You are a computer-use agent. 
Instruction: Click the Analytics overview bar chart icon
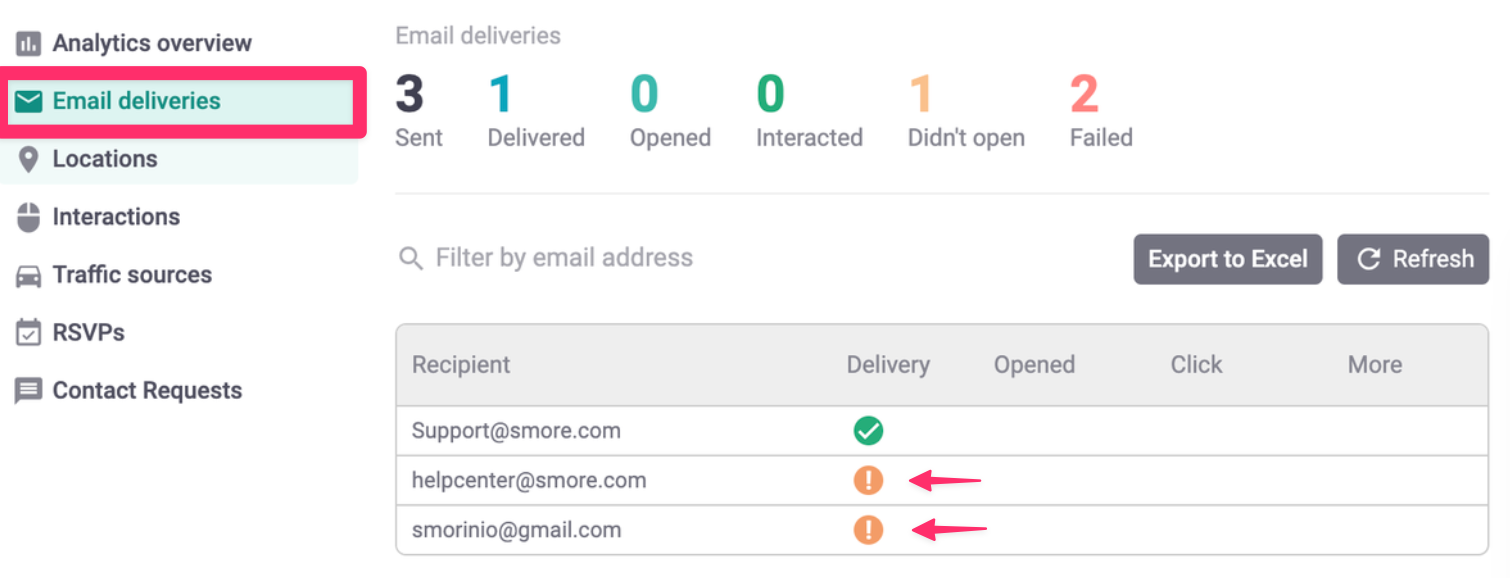(x=29, y=44)
